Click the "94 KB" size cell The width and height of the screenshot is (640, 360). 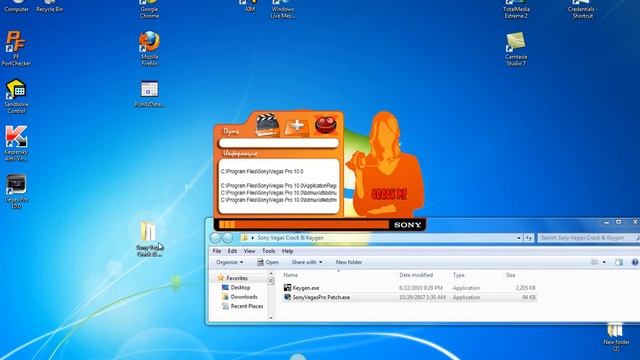[x=529, y=297]
